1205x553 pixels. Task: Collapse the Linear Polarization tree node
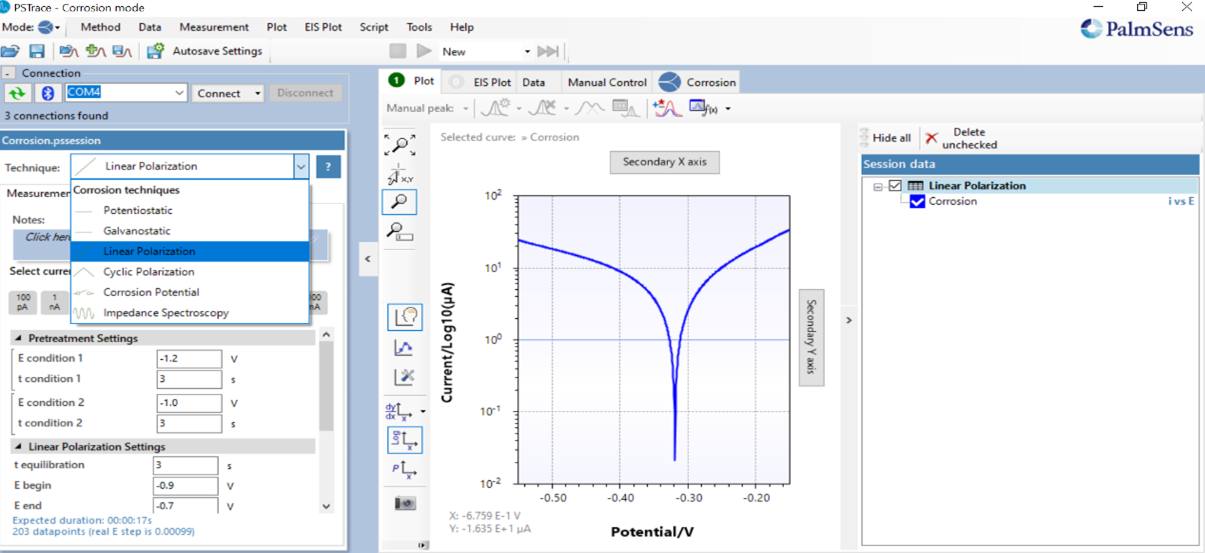(878, 186)
